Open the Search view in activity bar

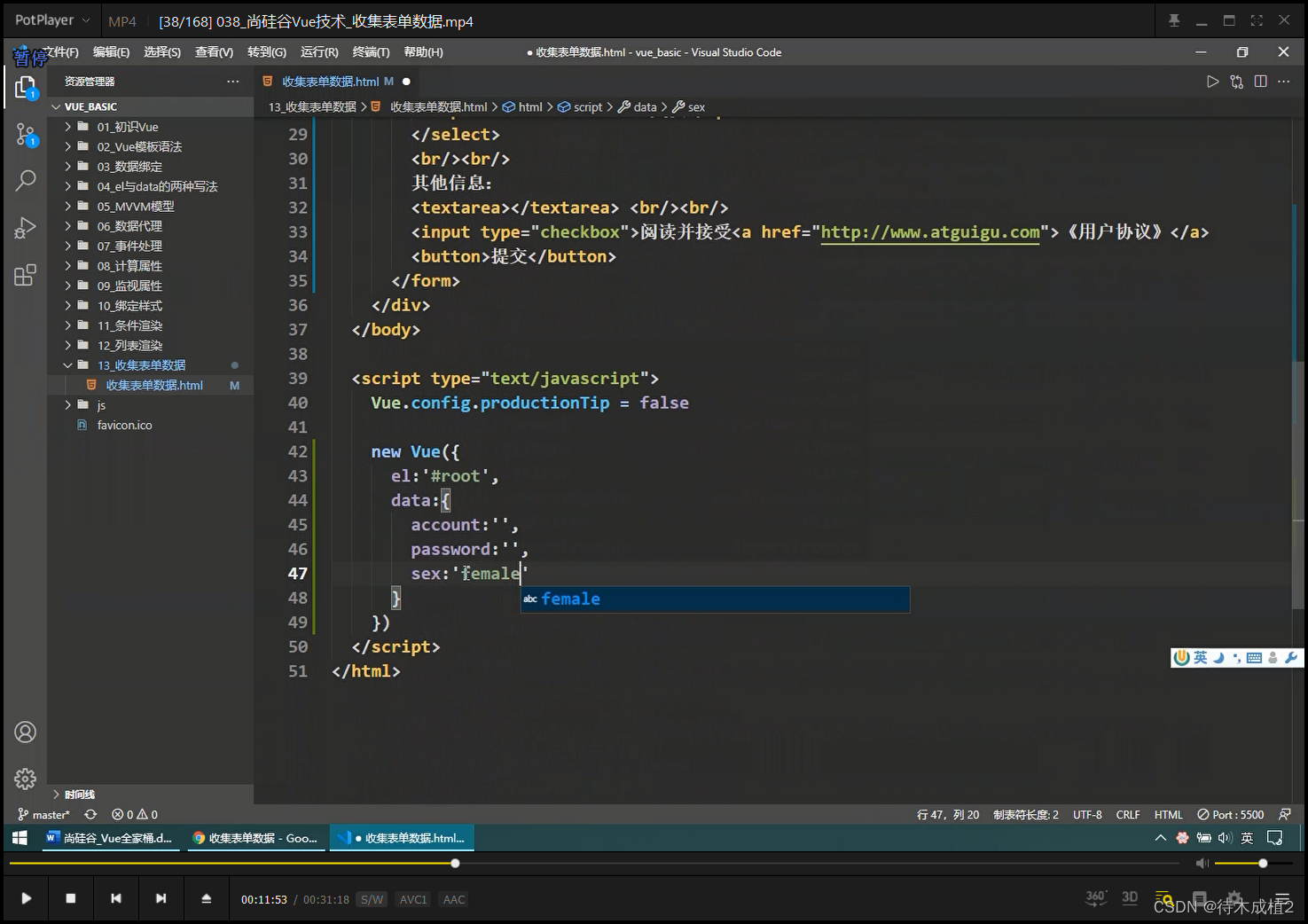tap(25, 181)
